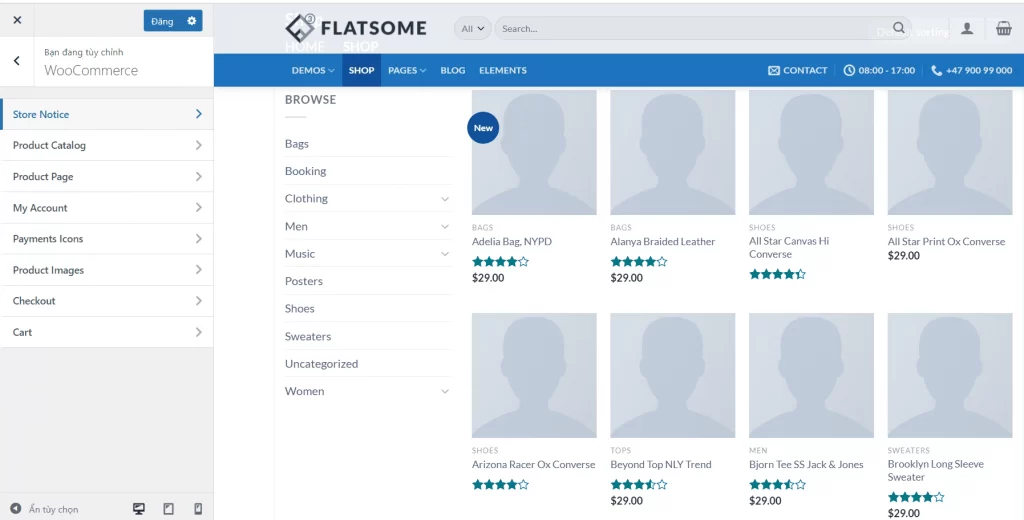
Task: Expand the Music category chevron
Action: [x=445, y=254]
